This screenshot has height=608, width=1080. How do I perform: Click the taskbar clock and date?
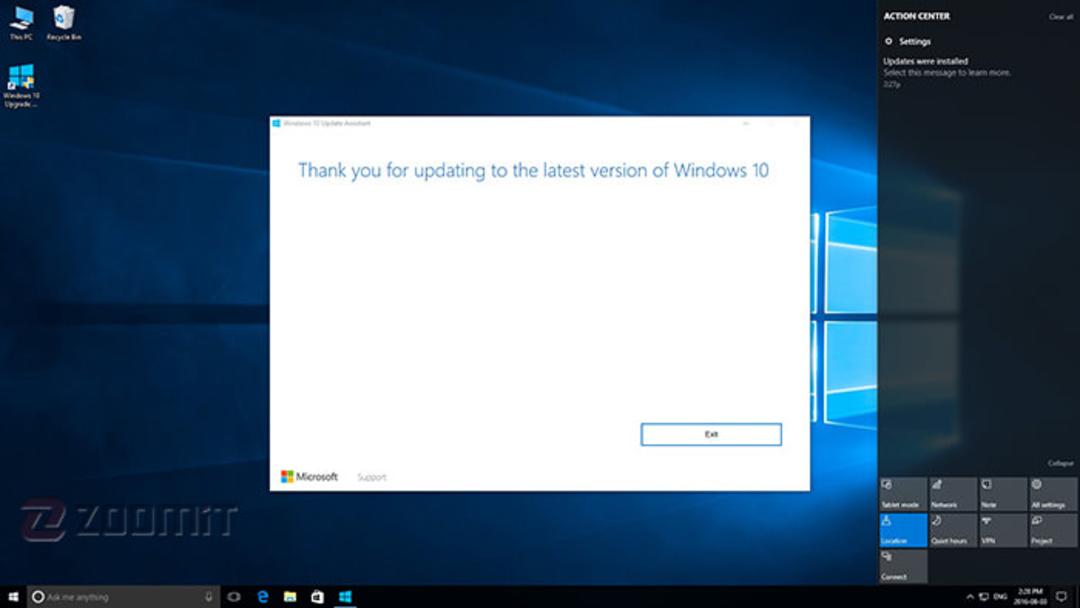tap(1030, 597)
